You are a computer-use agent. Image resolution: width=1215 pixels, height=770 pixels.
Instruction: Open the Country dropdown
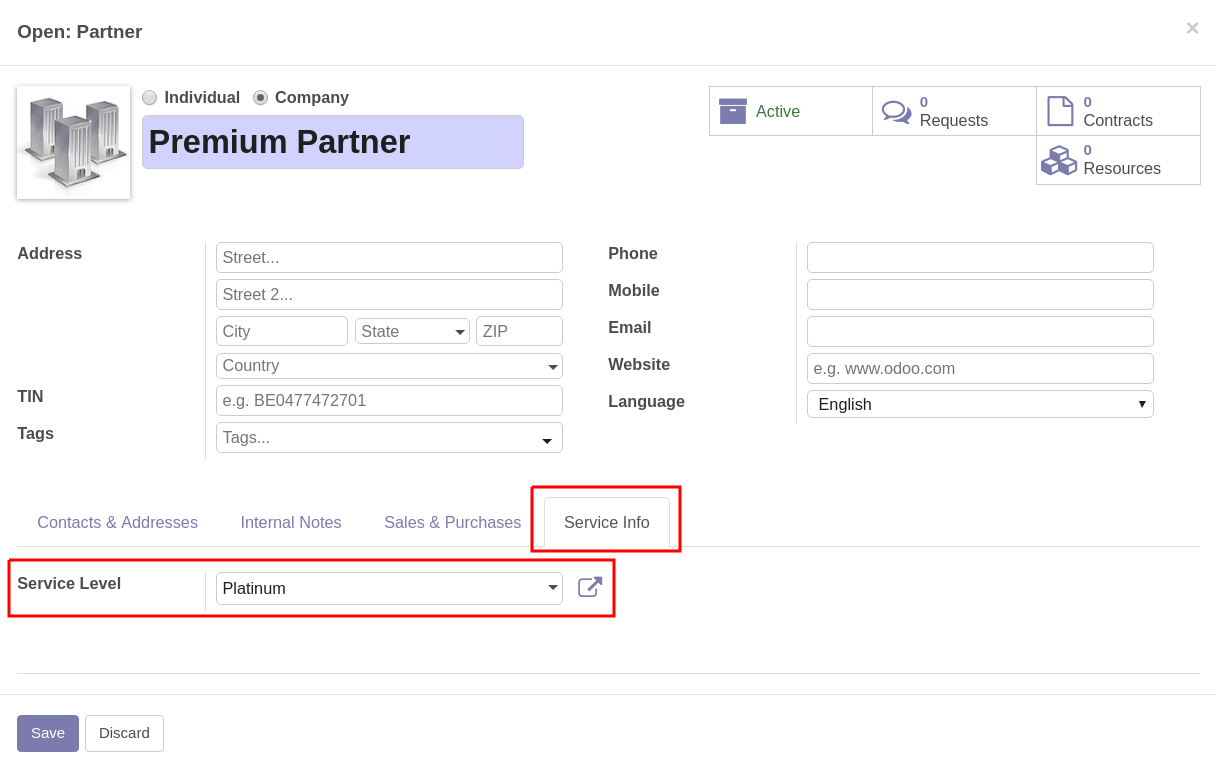(389, 366)
